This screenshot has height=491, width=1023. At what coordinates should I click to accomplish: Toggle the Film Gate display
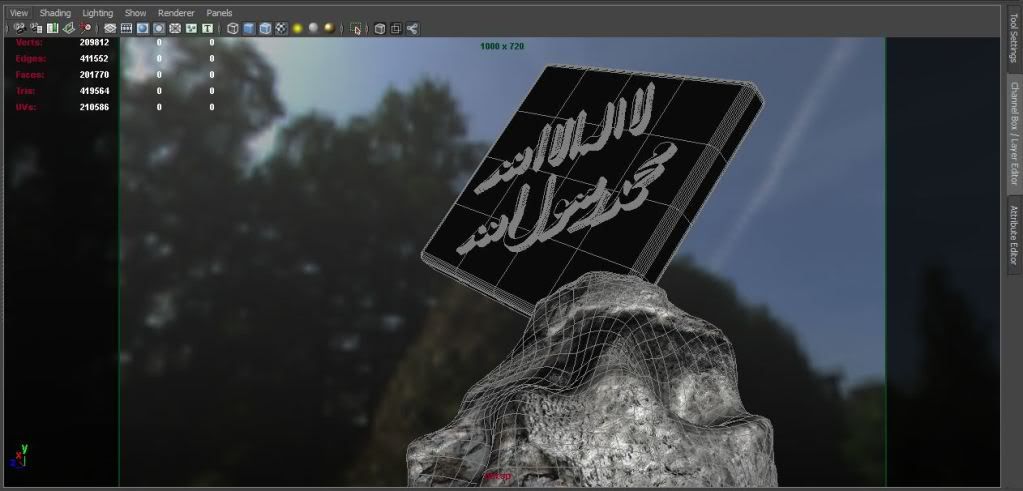pos(127,28)
